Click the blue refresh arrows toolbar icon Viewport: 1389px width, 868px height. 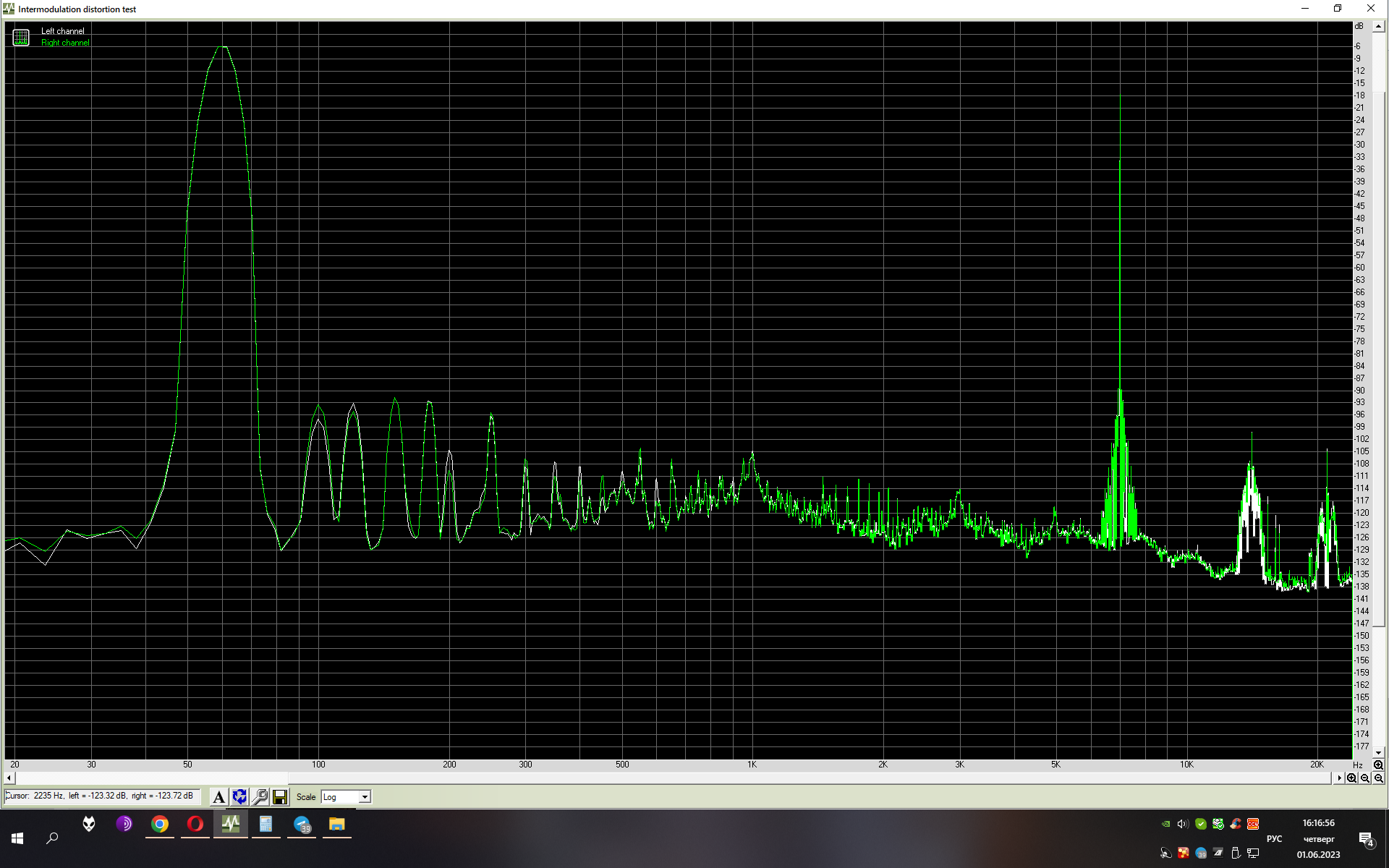click(x=239, y=797)
